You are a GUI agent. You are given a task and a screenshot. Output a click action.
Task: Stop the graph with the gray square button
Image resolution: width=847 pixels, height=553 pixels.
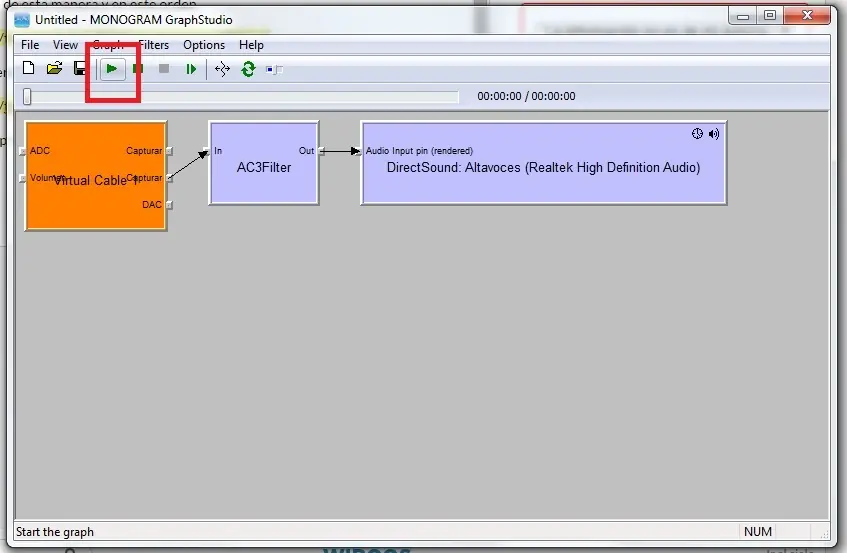[x=164, y=69]
